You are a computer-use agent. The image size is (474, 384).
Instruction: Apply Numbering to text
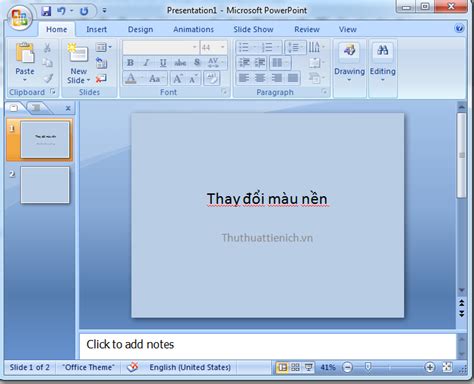(271, 47)
